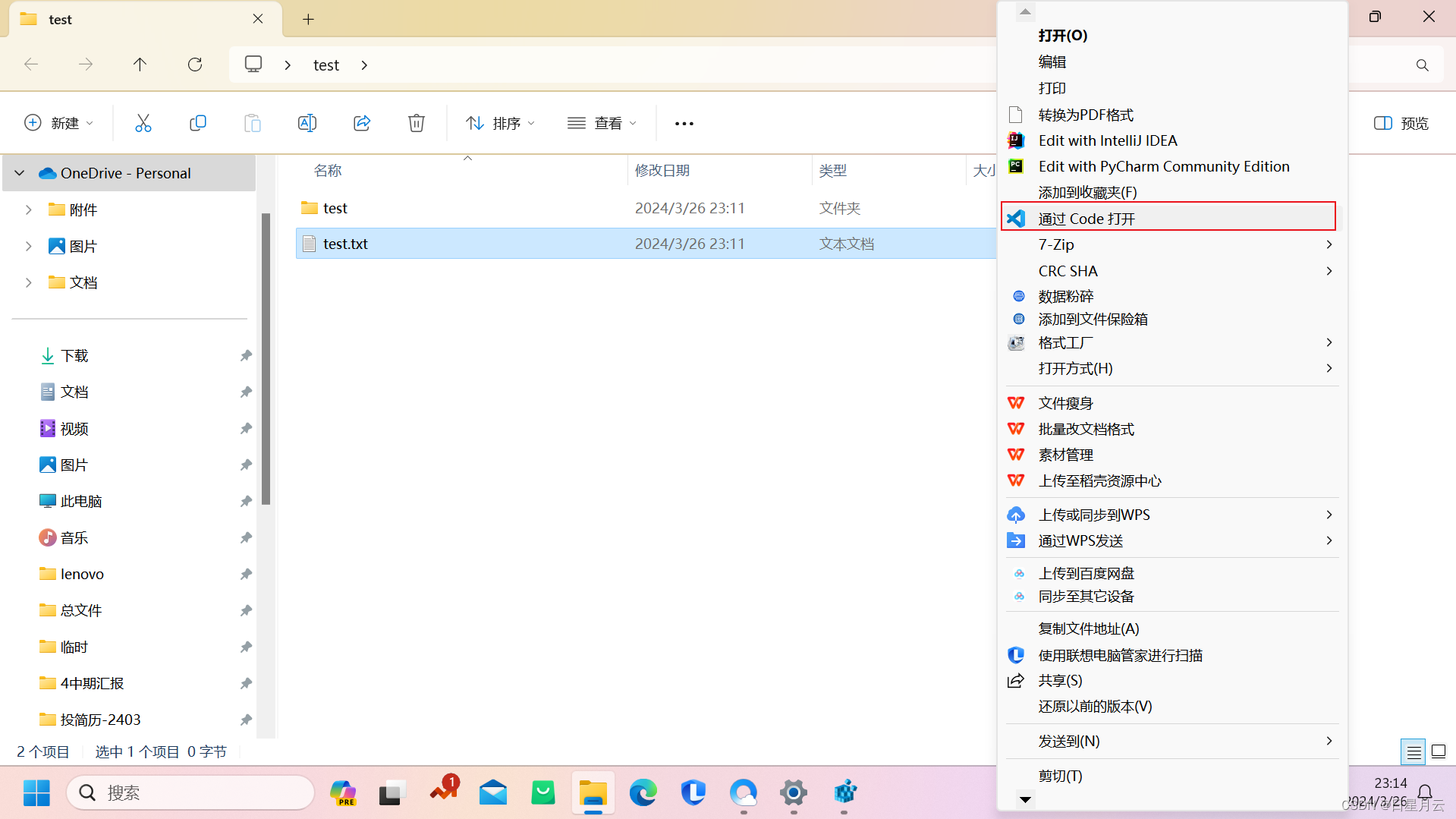
Task: Launch Settings from the taskbar
Action: pyautogui.click(x=793, y=792)
